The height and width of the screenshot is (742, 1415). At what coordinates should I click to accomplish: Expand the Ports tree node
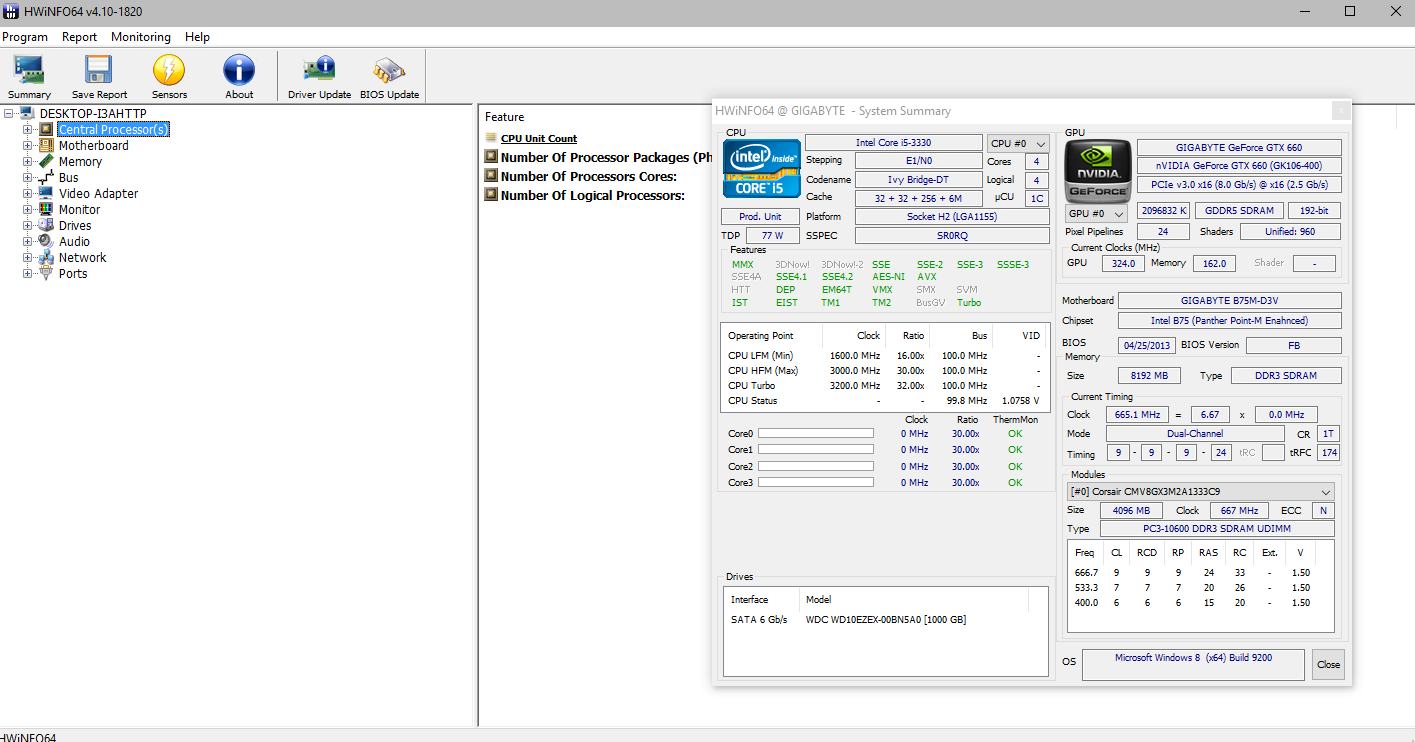pos(28,273)
